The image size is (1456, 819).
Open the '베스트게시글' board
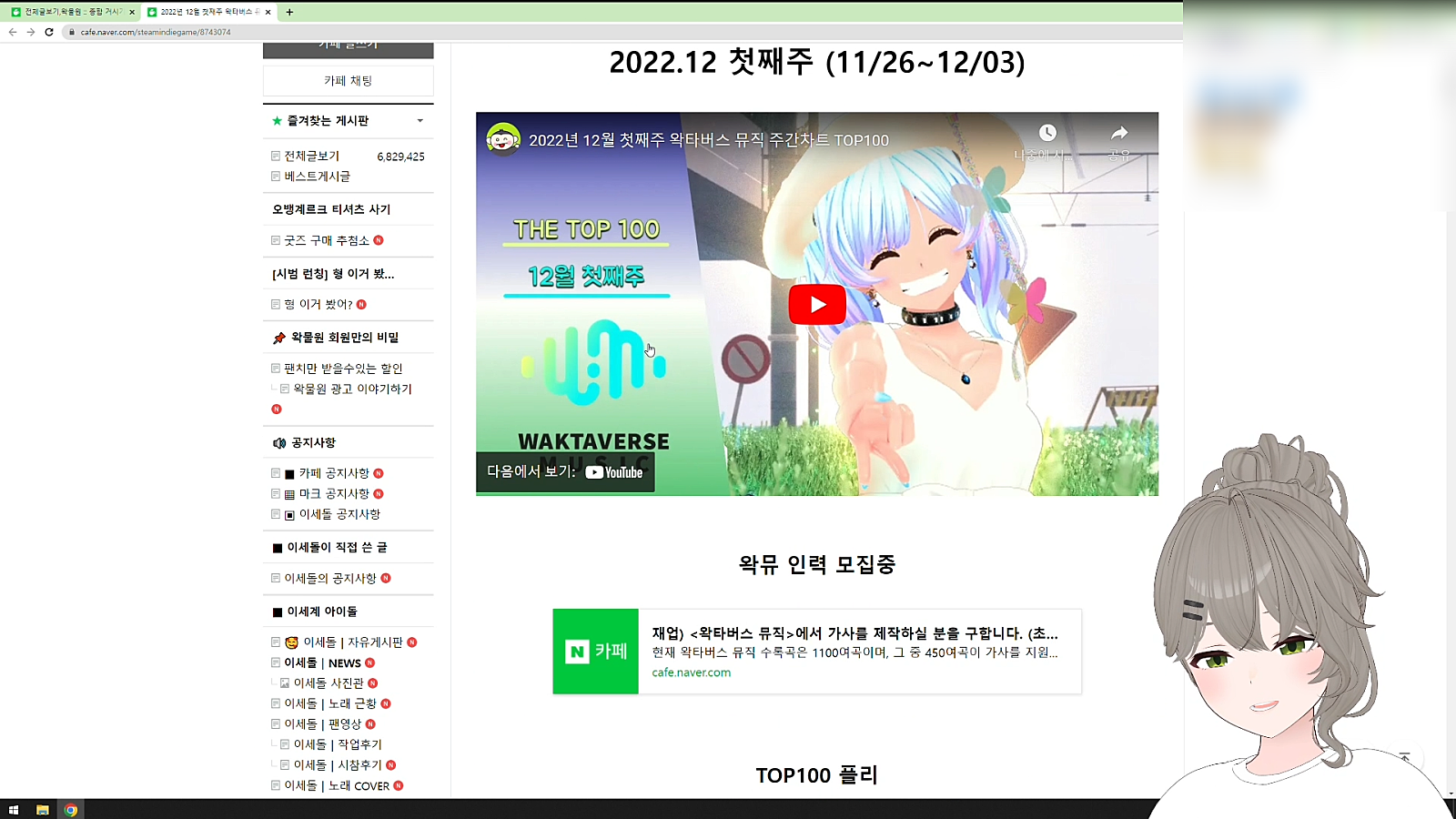pos(318,177)
